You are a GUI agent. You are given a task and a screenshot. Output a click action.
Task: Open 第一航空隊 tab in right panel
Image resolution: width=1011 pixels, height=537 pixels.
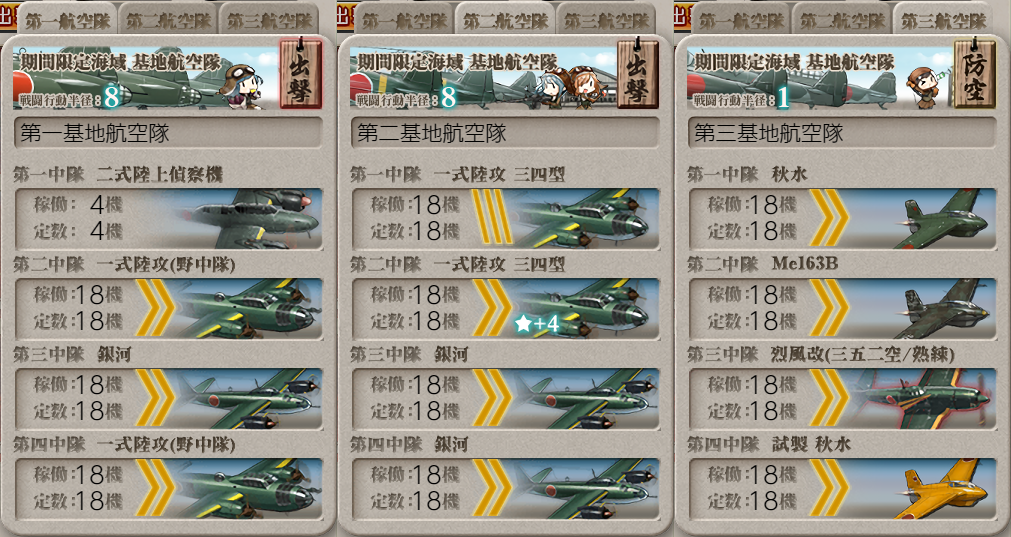tap(741, 20)
